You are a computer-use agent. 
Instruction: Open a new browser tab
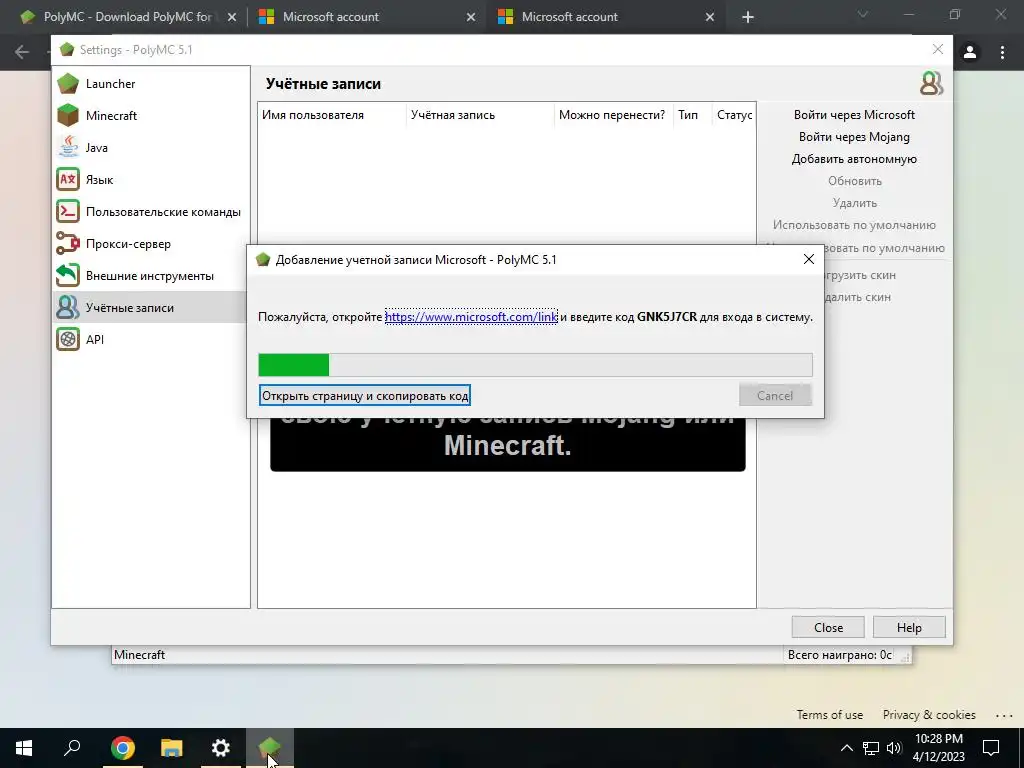(748, 17)
